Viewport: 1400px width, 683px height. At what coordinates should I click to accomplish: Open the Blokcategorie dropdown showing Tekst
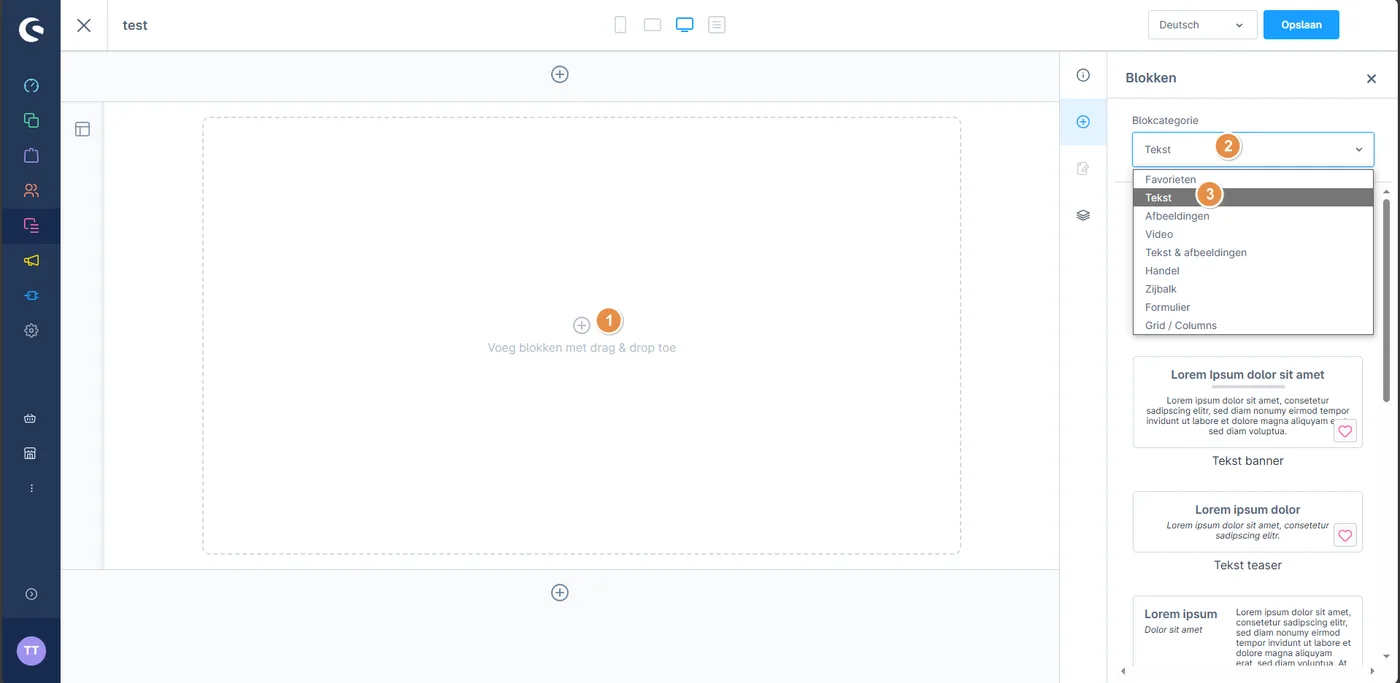point(1253,149)
